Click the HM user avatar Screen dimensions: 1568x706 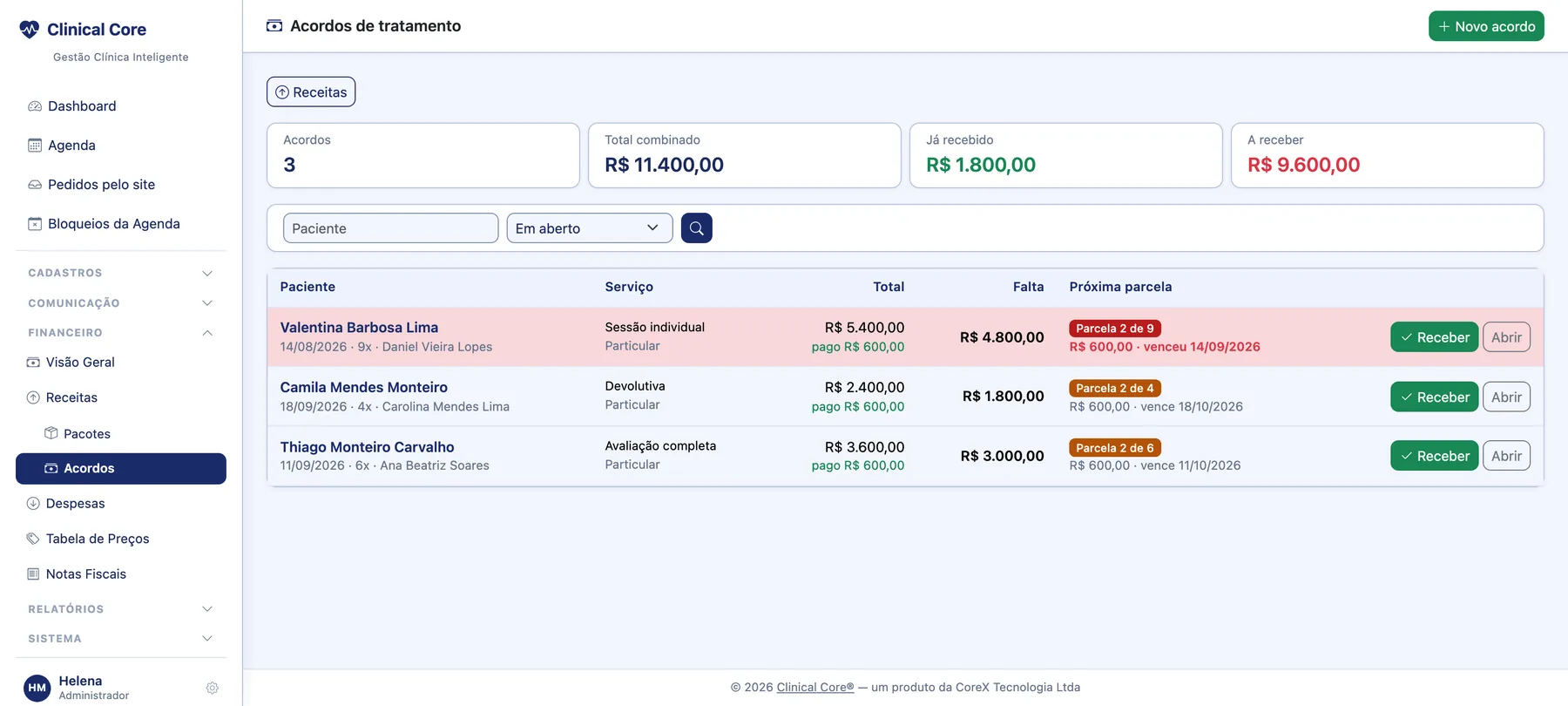coord(37,688)
